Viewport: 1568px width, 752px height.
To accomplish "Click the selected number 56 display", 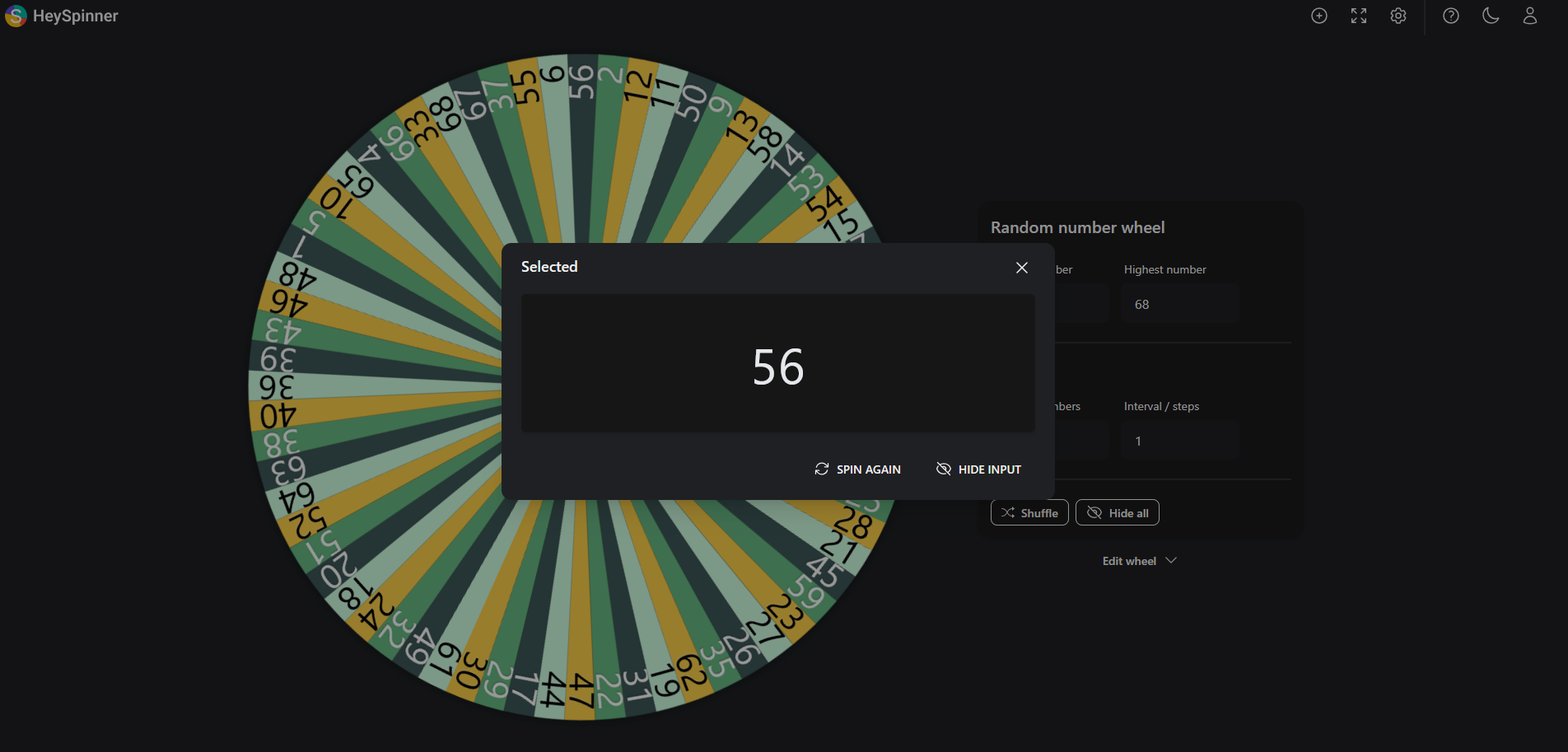I will [x=778, y=367].
